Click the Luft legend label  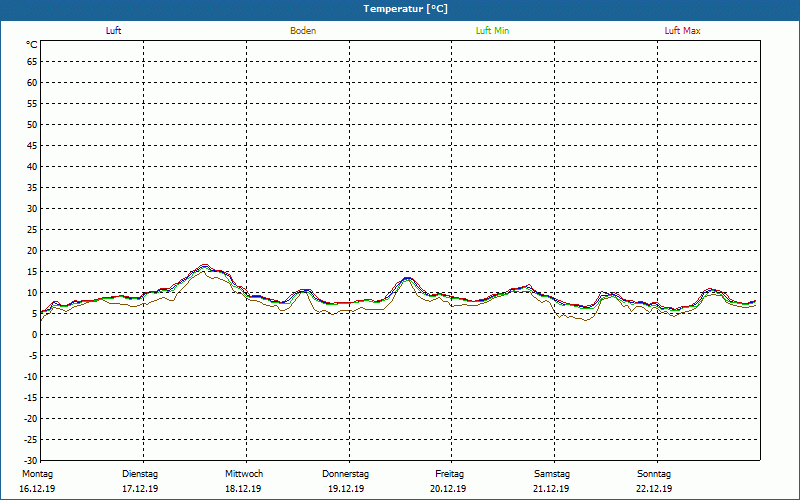(x=113, y=31)
